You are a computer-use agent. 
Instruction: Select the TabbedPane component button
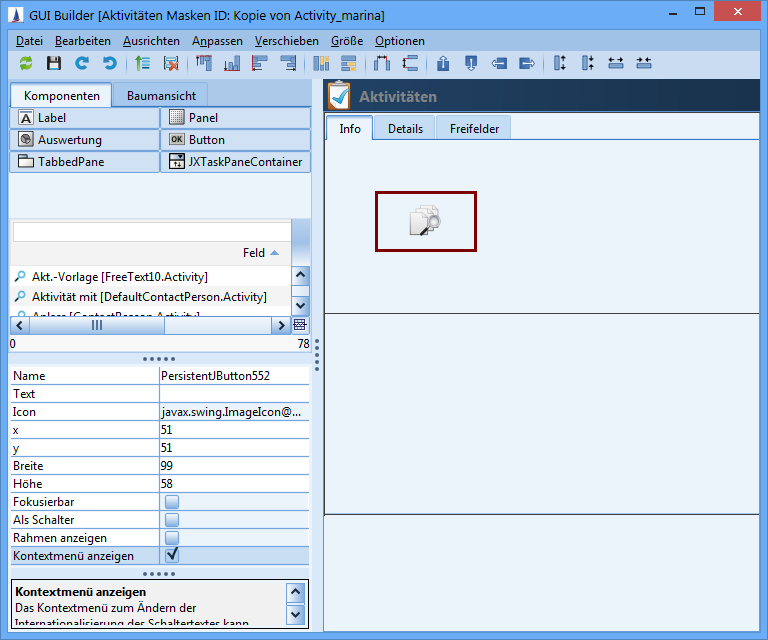coord(83,161)
